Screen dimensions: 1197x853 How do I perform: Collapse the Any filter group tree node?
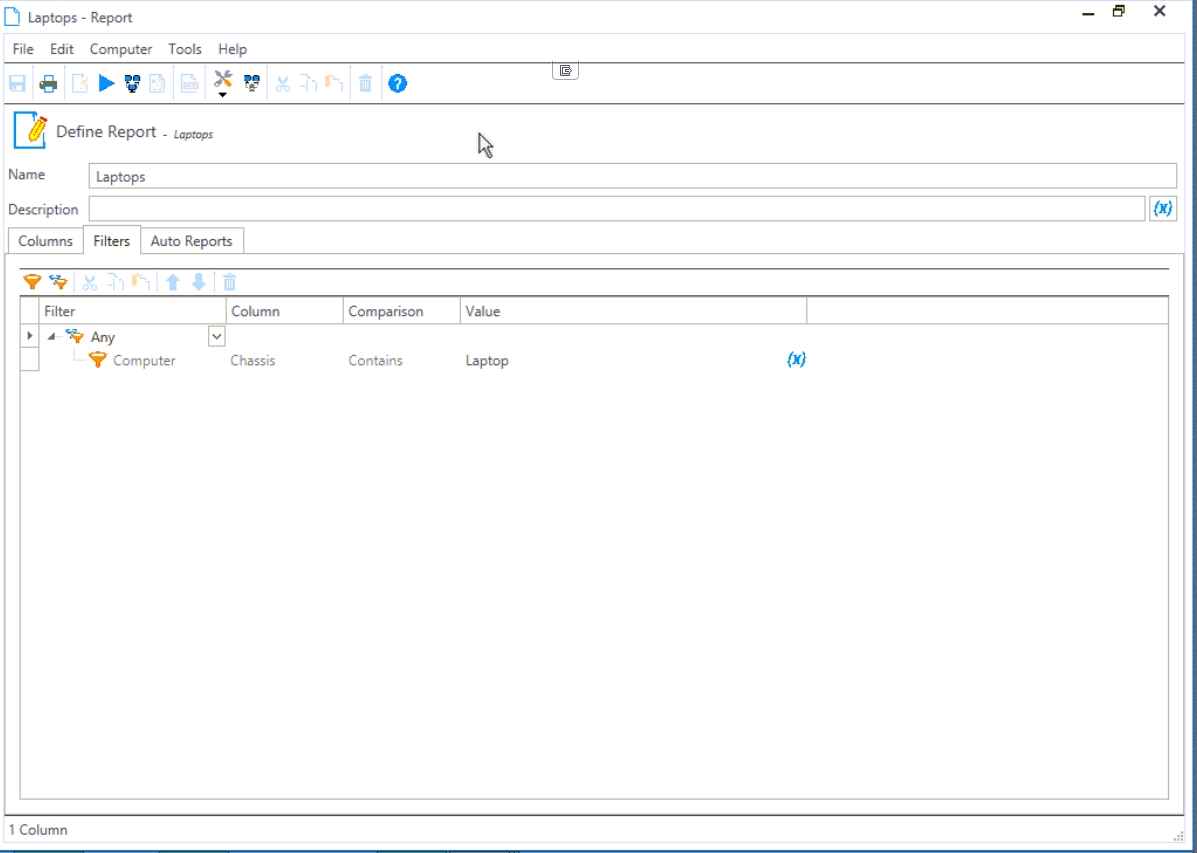pos(52,337)
